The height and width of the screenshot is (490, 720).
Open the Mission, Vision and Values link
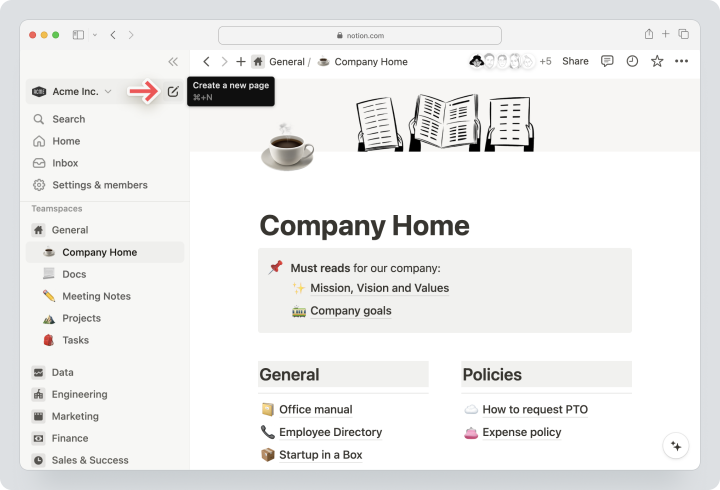[379, 288]
